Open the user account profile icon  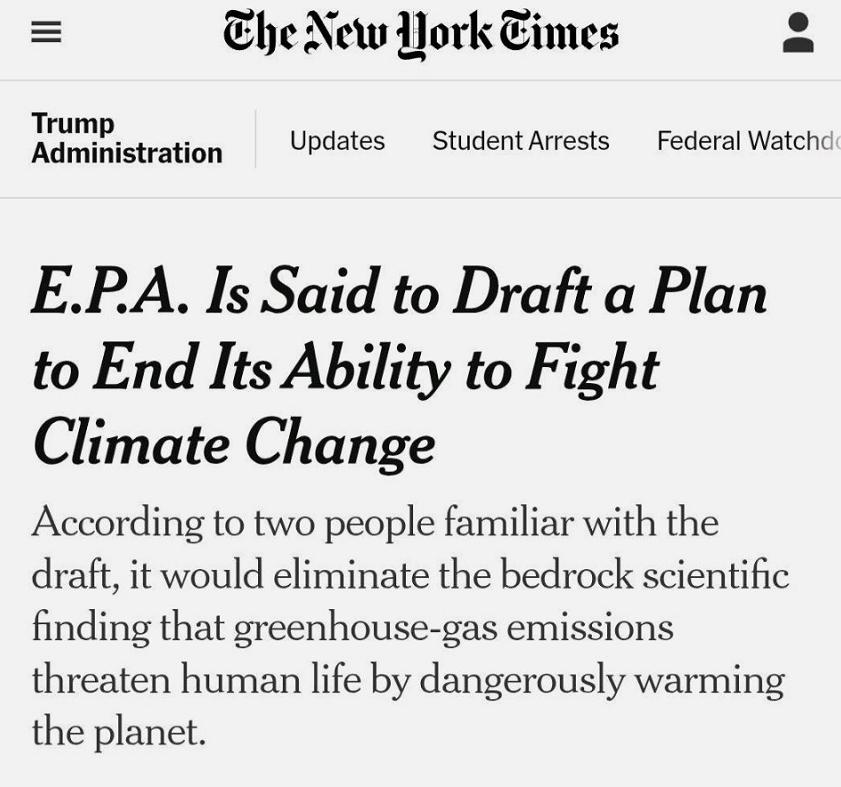point(798,33)
